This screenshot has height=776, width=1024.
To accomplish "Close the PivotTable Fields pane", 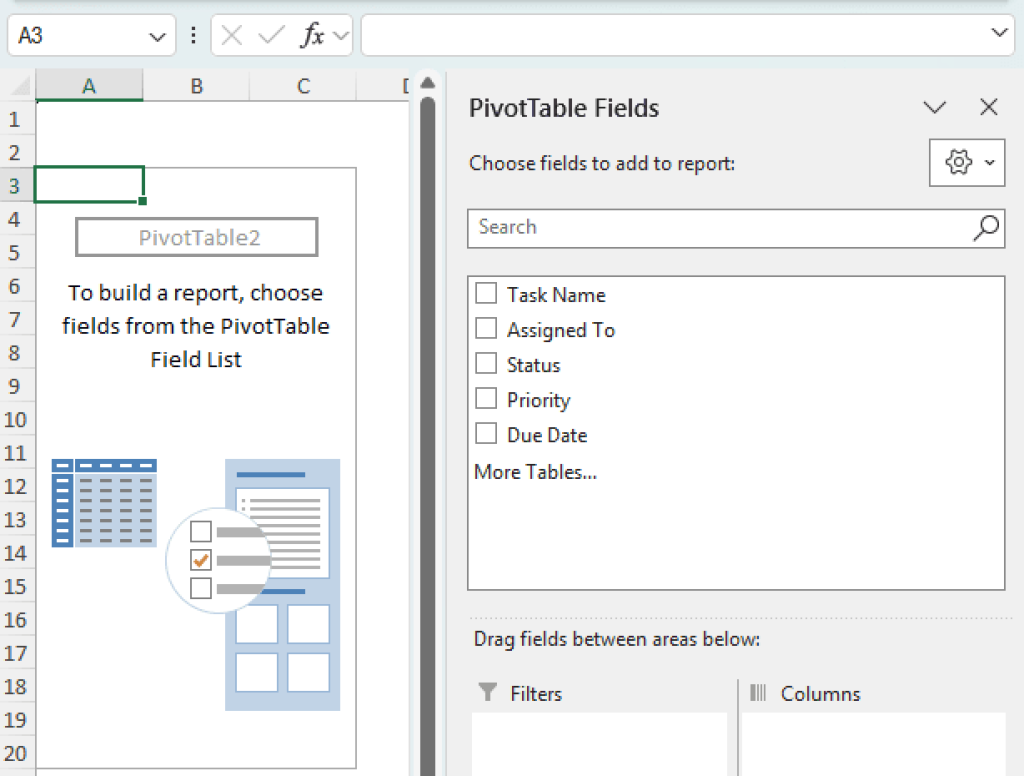I will 988,107.
